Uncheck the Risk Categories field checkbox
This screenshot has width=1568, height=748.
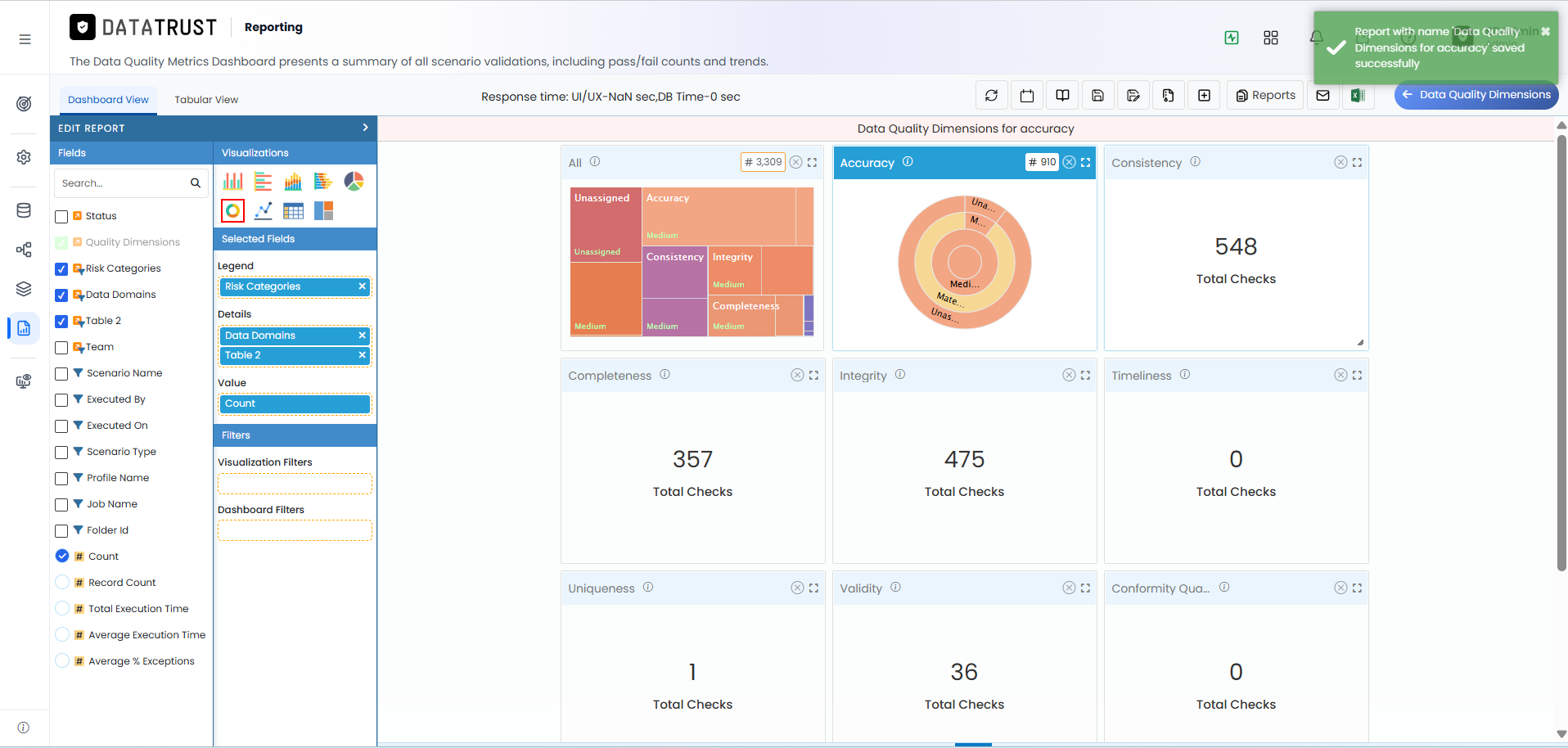61,269
